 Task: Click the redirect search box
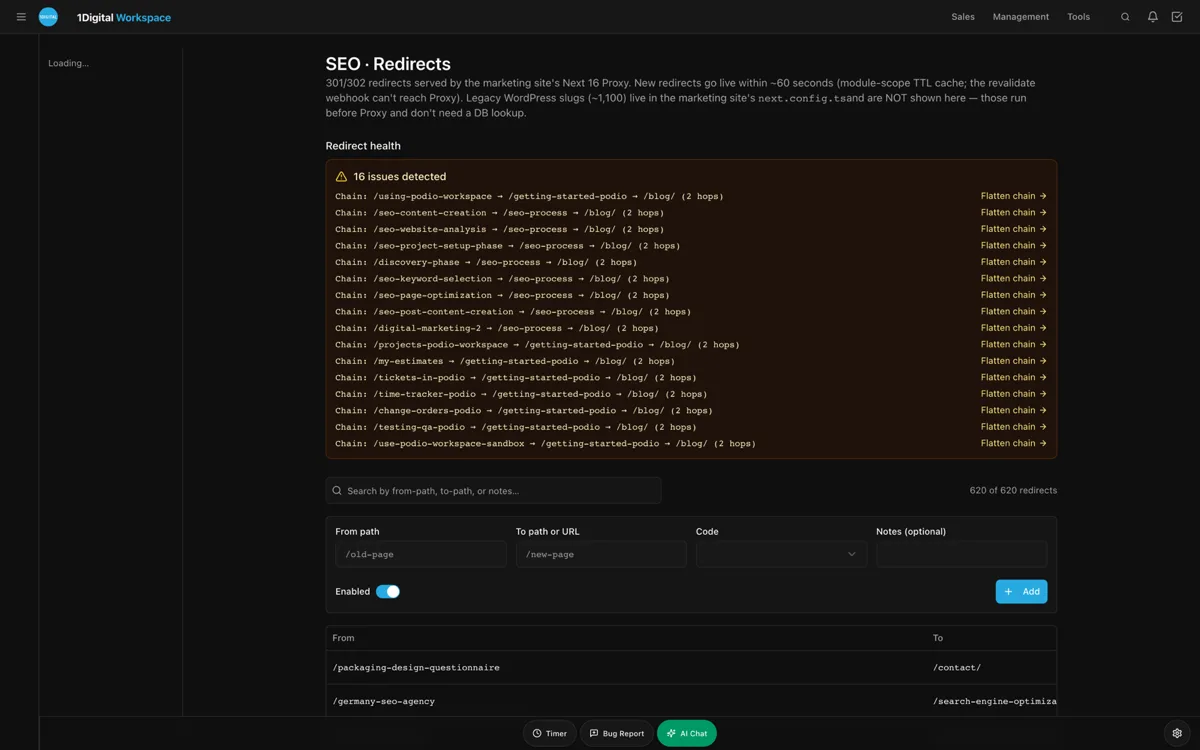pyautogui.click(x=493, y=490)
